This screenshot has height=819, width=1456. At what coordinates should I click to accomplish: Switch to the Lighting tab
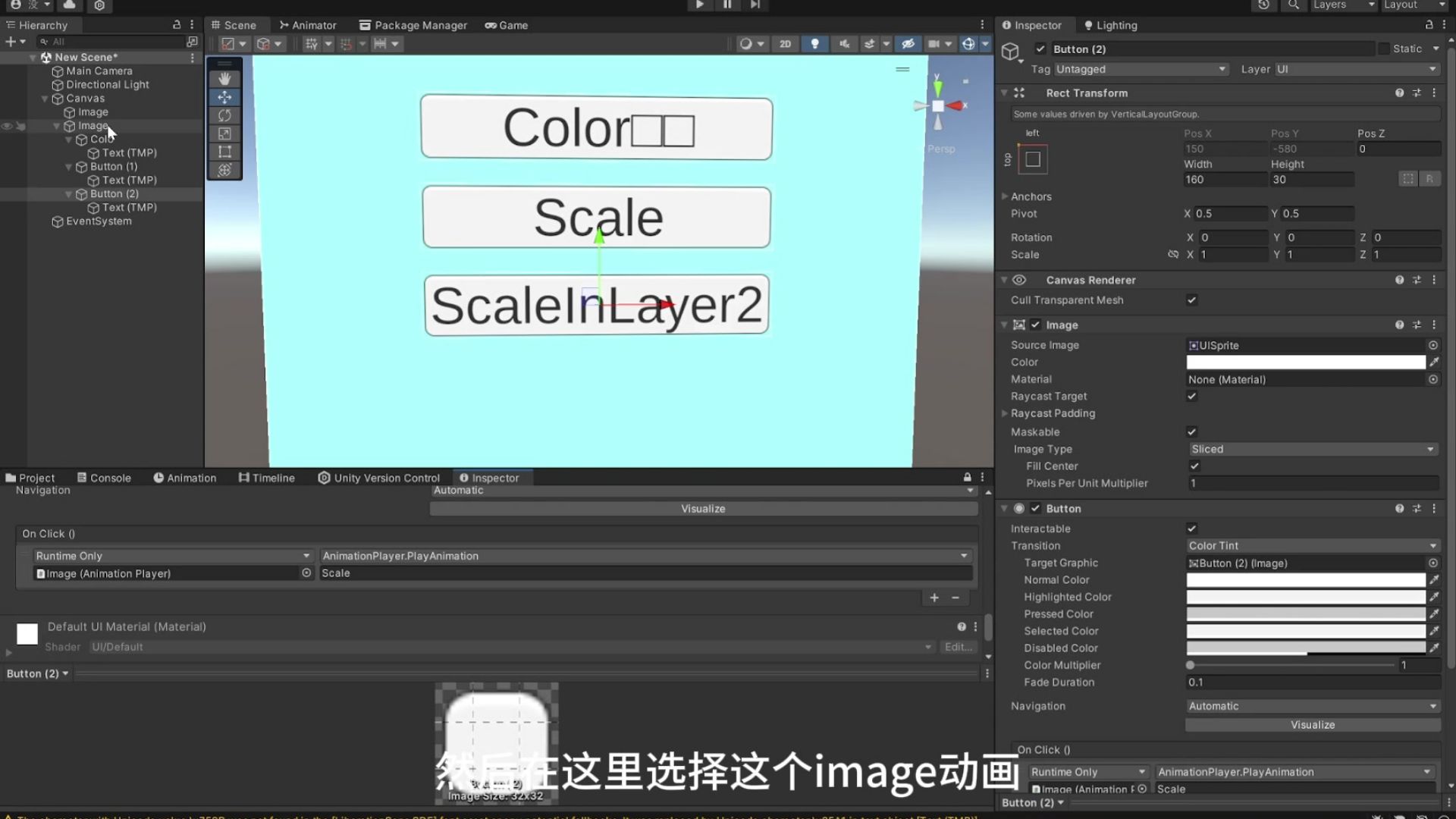(x=1110, y=25)
